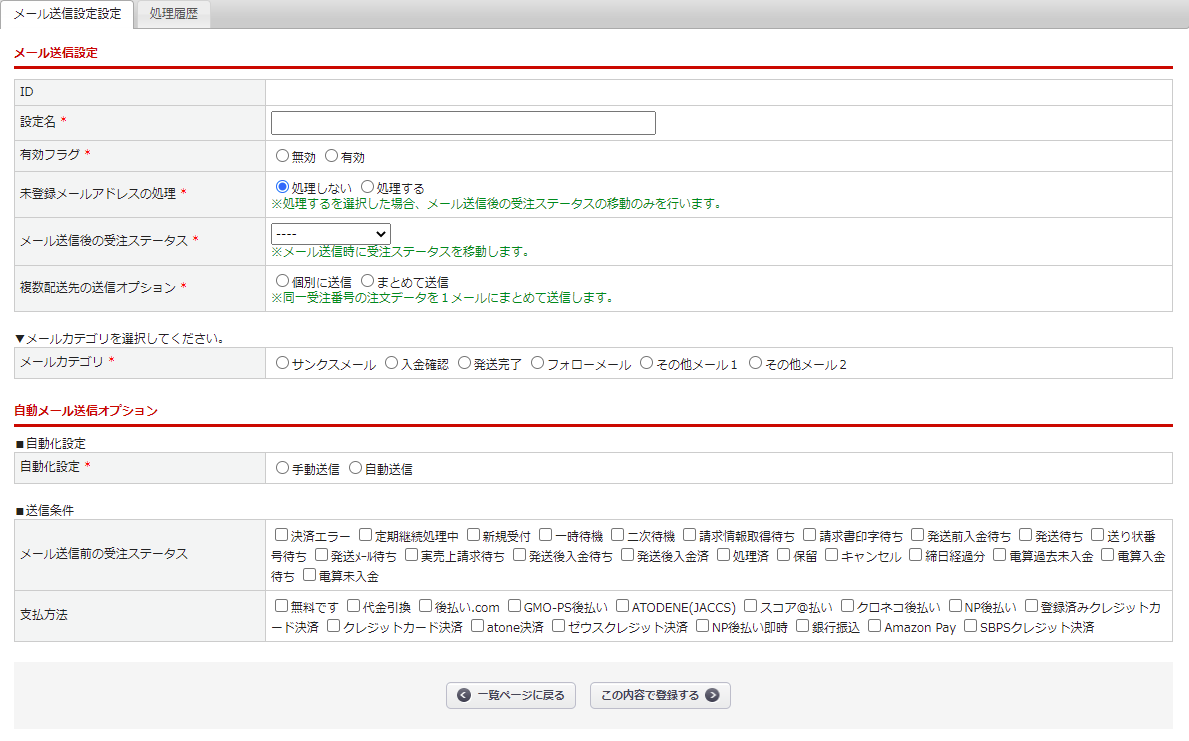Pick the その他メール1 mail category
Screen dimensions: 1189x741
(x=647, y=363)
